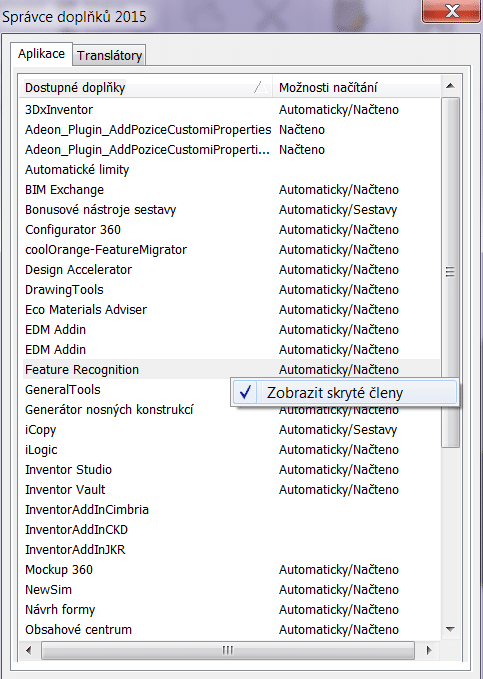Image resolution: width=483 pixels, height=679 pixels.
Task: Select Inventor Vault add-in
Action: point(230,489)
